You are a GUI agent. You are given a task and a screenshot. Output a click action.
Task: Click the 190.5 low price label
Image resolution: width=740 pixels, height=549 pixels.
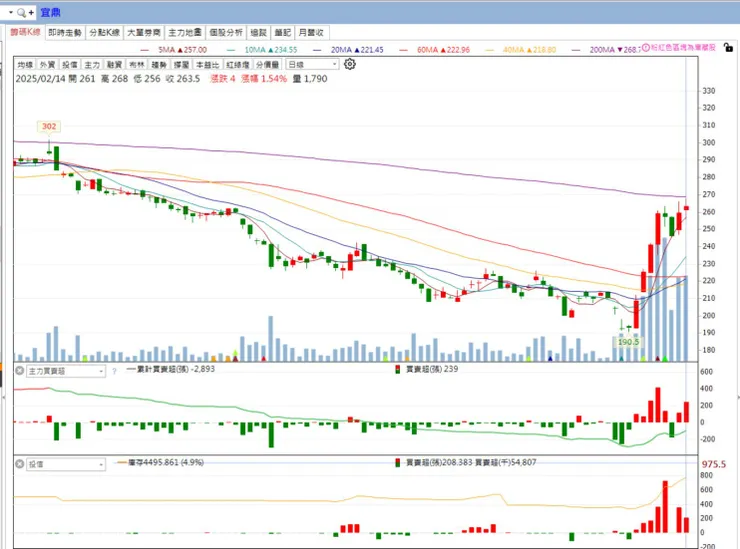point(629,342)
